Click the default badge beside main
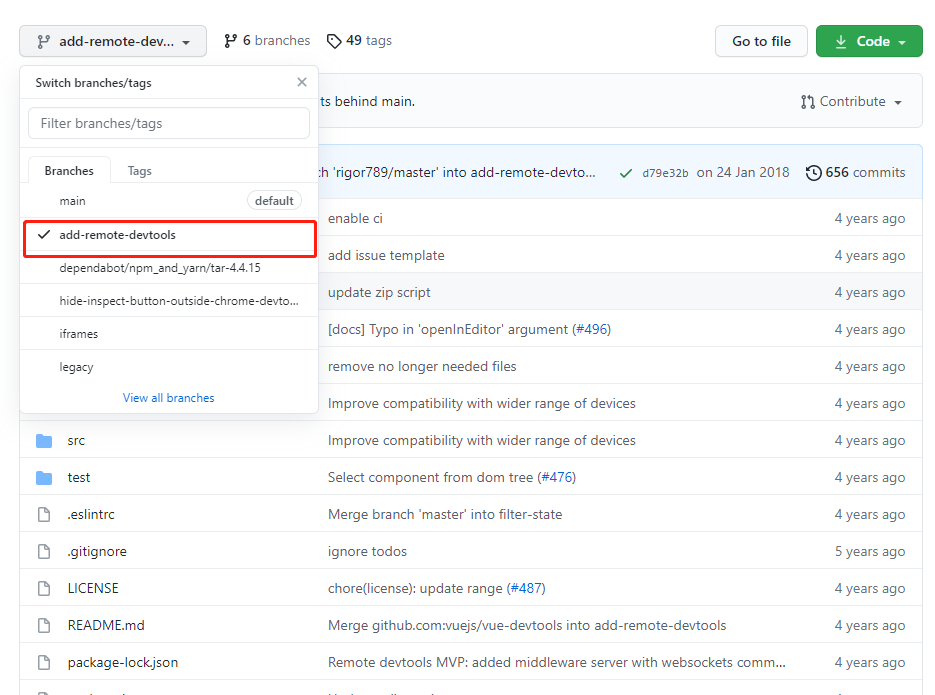Image resolution: width=935 pixels, height=695 pixels. (274, 201)
